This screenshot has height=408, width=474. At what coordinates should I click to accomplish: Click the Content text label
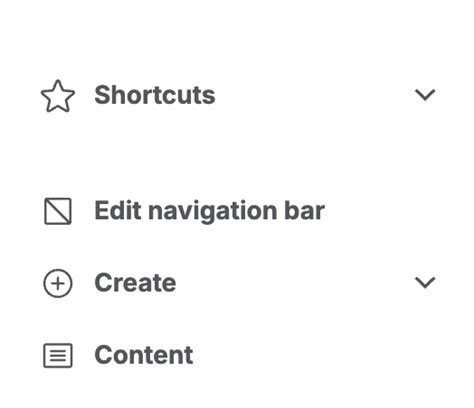tap(144, 355)
